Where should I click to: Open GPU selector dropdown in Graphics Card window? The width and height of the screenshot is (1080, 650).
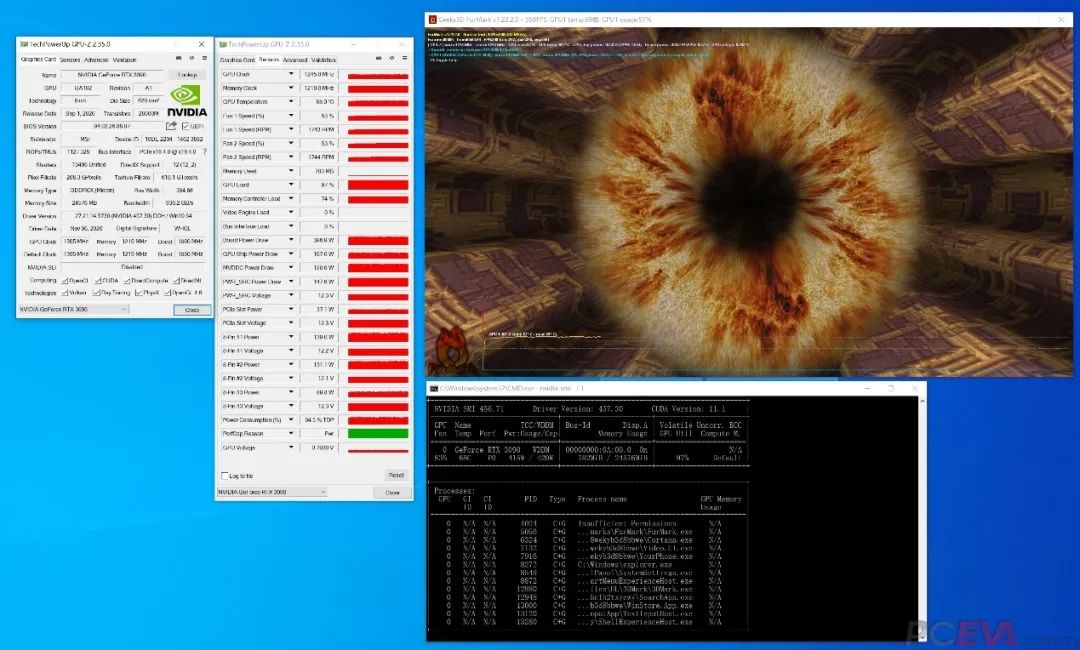coord(124,309)
